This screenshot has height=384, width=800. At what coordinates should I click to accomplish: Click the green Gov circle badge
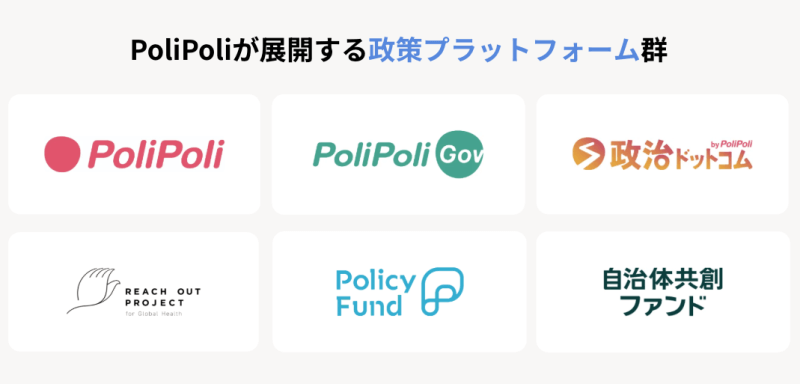coord(460,154)
